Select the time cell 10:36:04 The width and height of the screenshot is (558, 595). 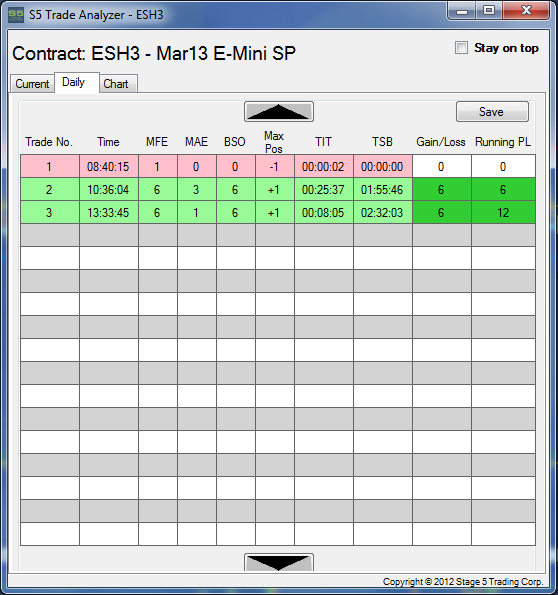(x=109, y=189)
